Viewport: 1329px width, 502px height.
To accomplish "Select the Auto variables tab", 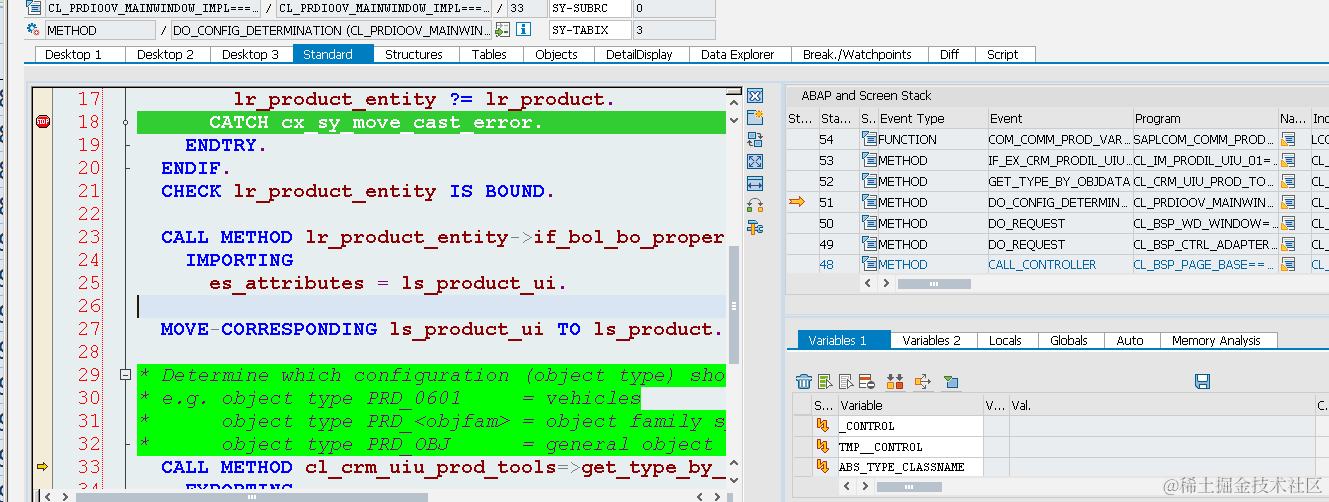I will click(1130, 340).
